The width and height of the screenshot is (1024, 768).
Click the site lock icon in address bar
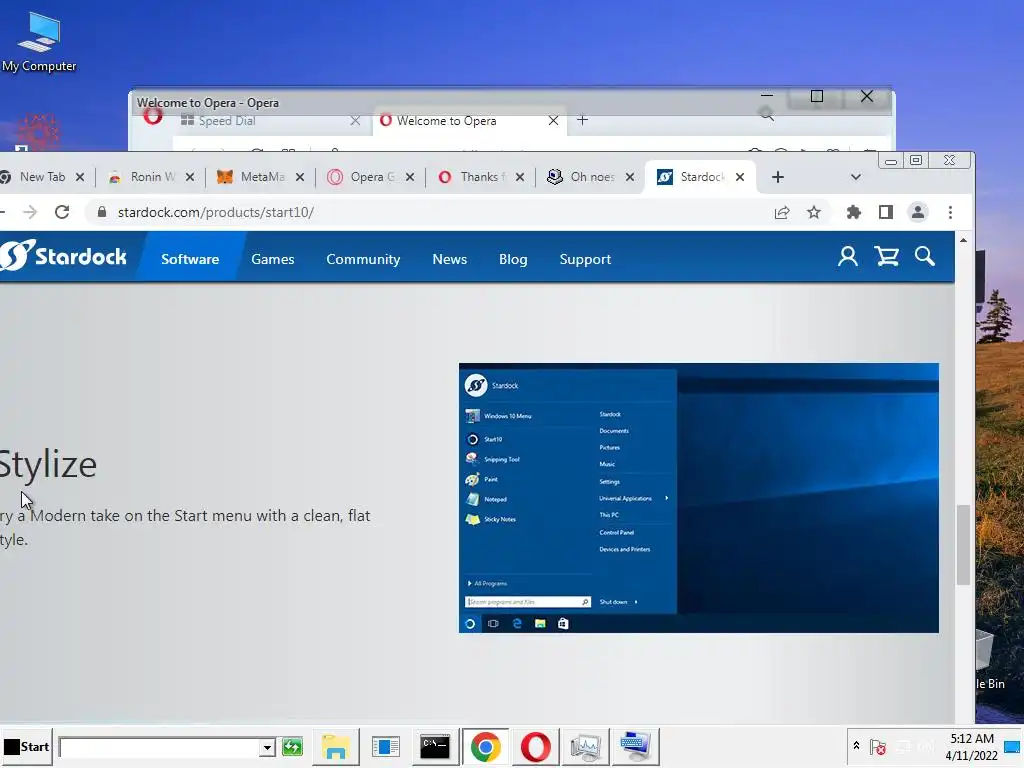(102, 212)
